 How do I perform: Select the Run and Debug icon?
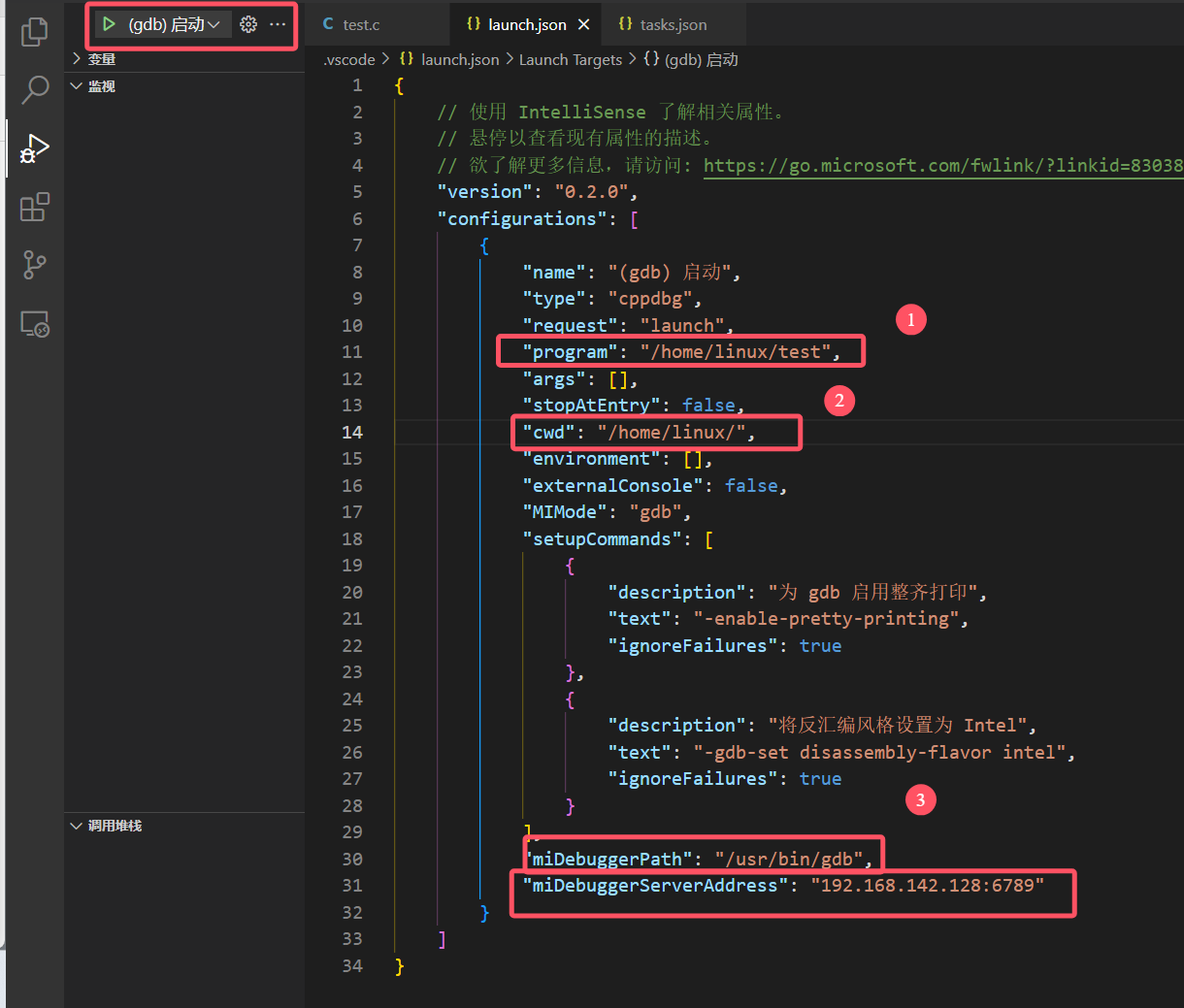tap(35, 148)
